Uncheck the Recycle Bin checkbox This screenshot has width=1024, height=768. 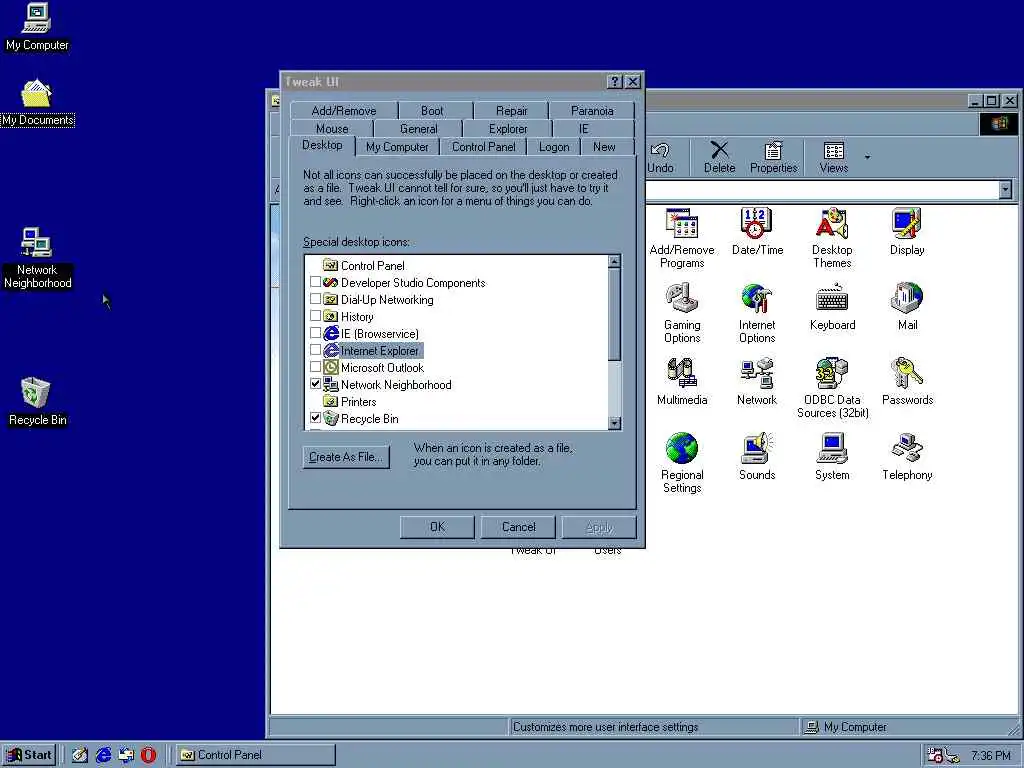coord(315,418)
